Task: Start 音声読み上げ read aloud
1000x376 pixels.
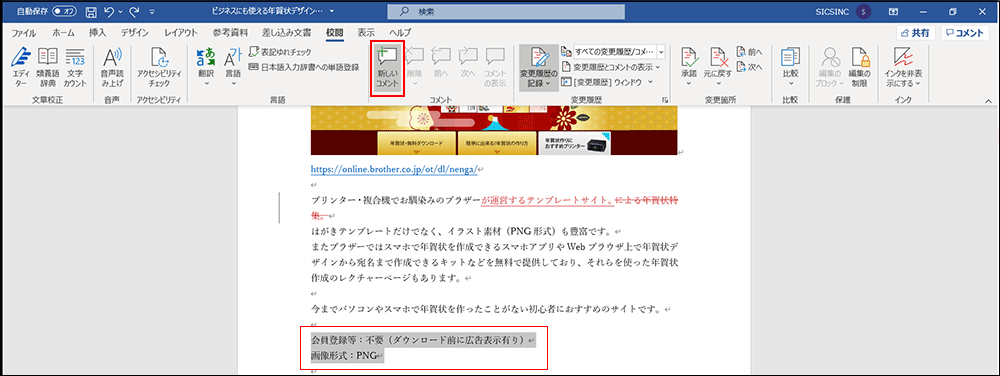Action: tap(112, 68)
